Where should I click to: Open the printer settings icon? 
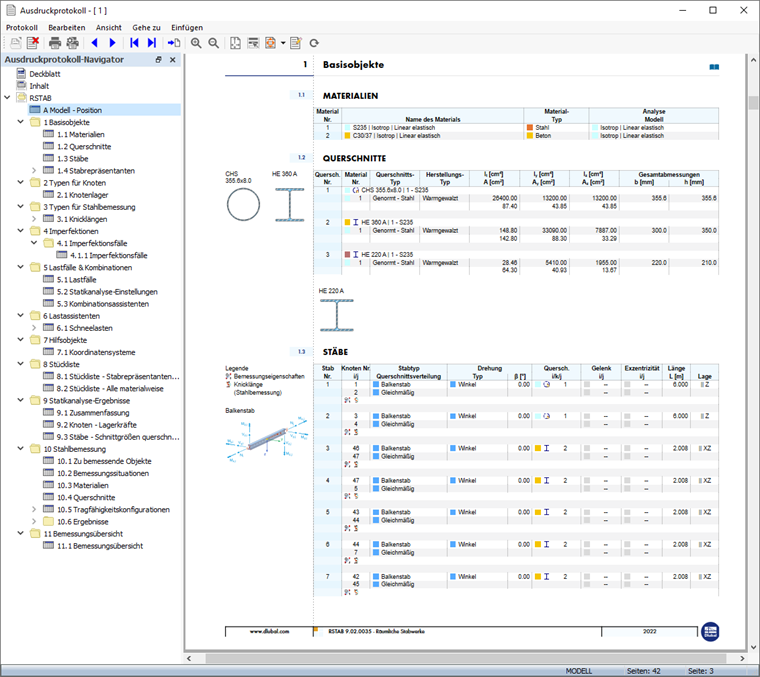point(73,43)
